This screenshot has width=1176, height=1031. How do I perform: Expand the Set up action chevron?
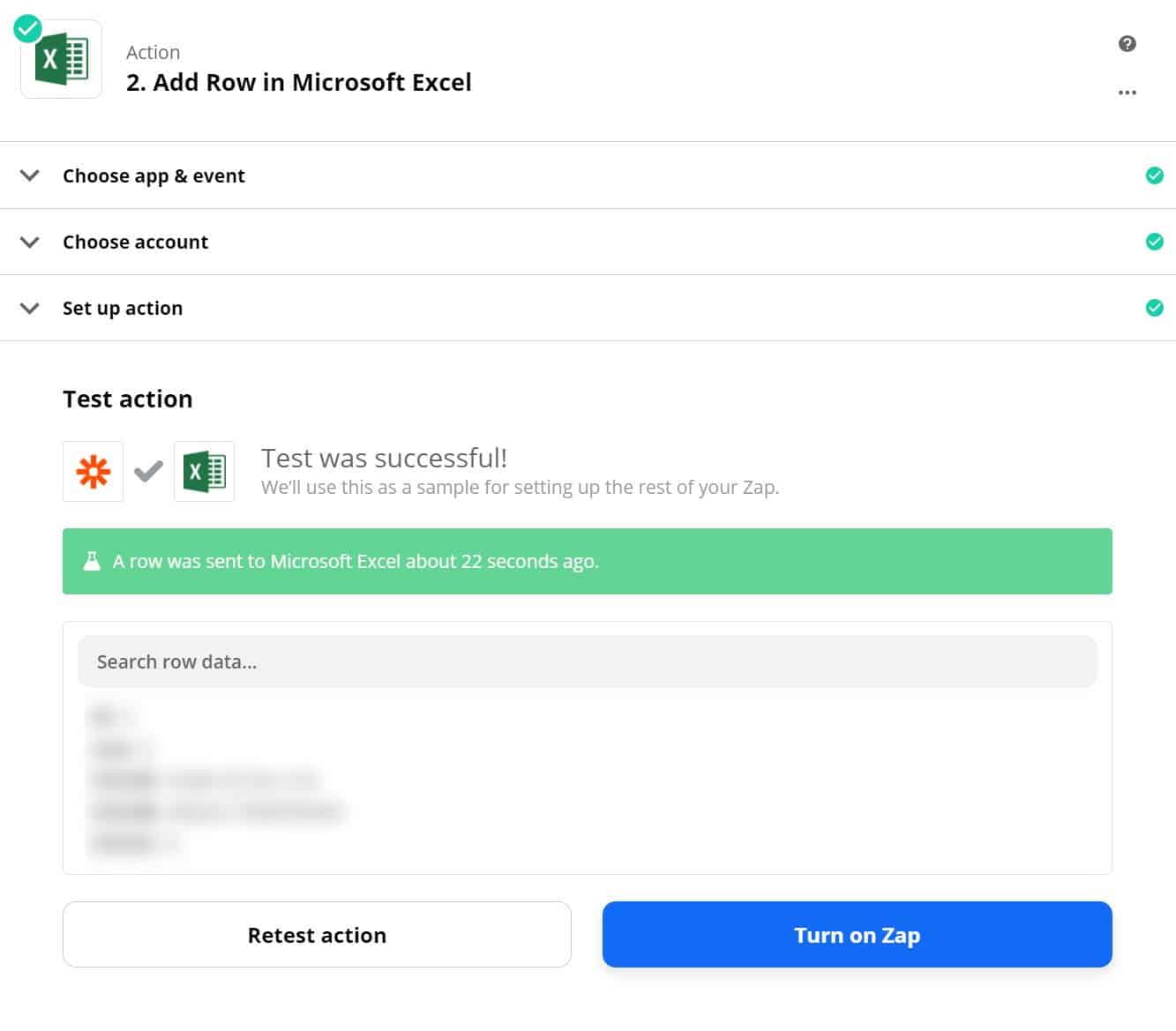[30, 308]
